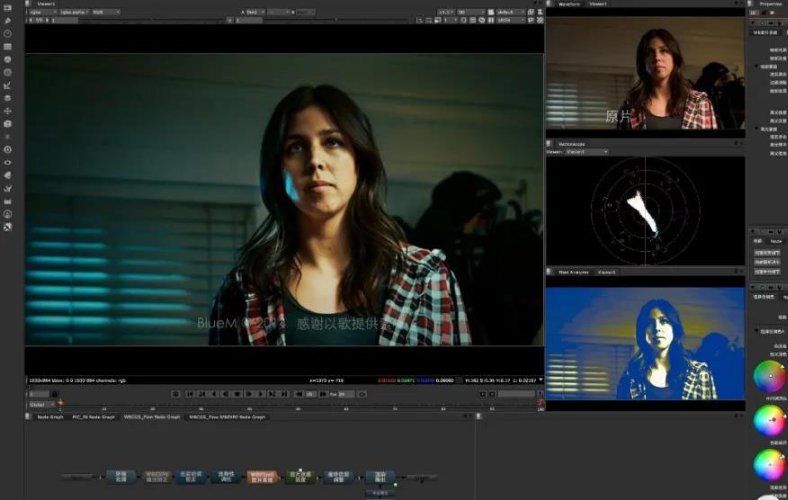The width and height of the screenshot is (788, 500).
Task: Open the Merge nodes menu icon
Action: point(8,98)
